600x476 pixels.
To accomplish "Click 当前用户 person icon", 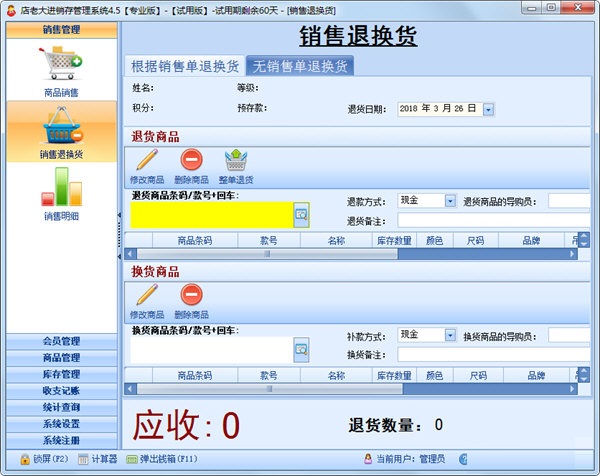I will click(368, 458).
